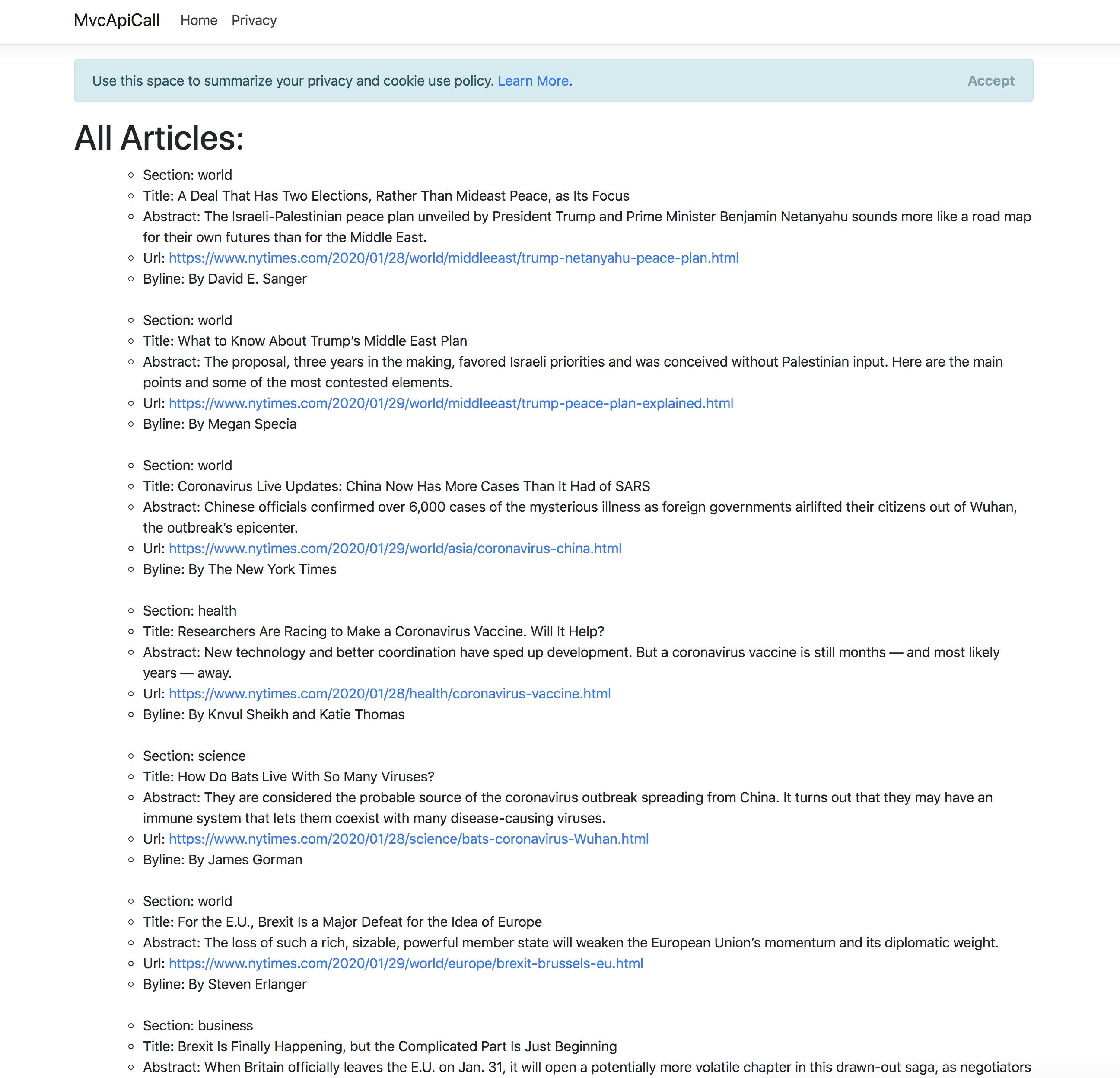
Task: Open the Privacy navigation item
Action: coord(254,21)
